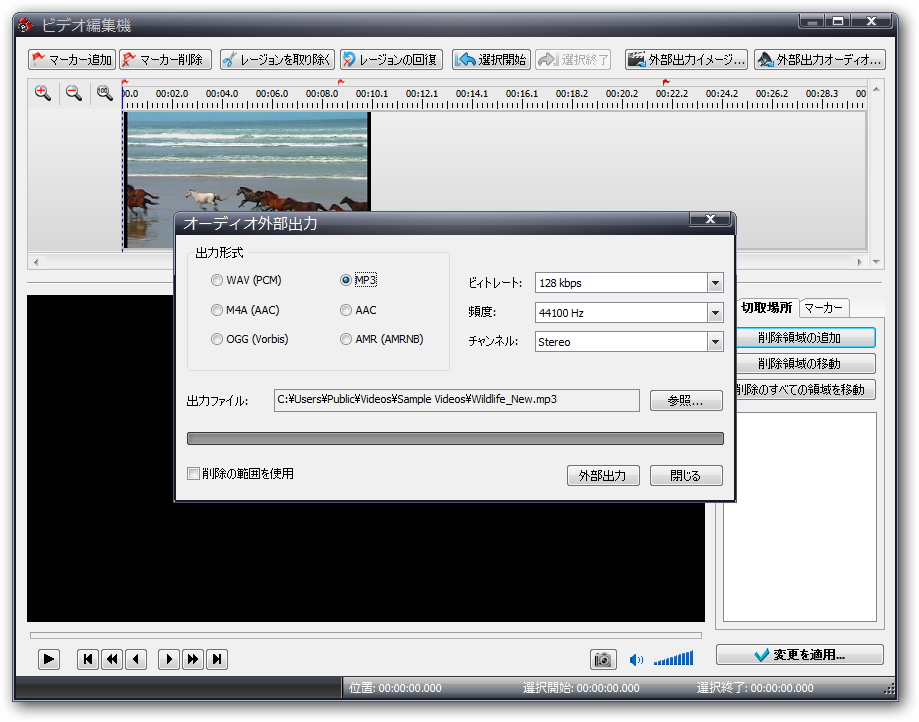Click 選択開始: 00:00:00.000 in the status bar
Viewport: 919px width, 722px height.
pos(581,688)
